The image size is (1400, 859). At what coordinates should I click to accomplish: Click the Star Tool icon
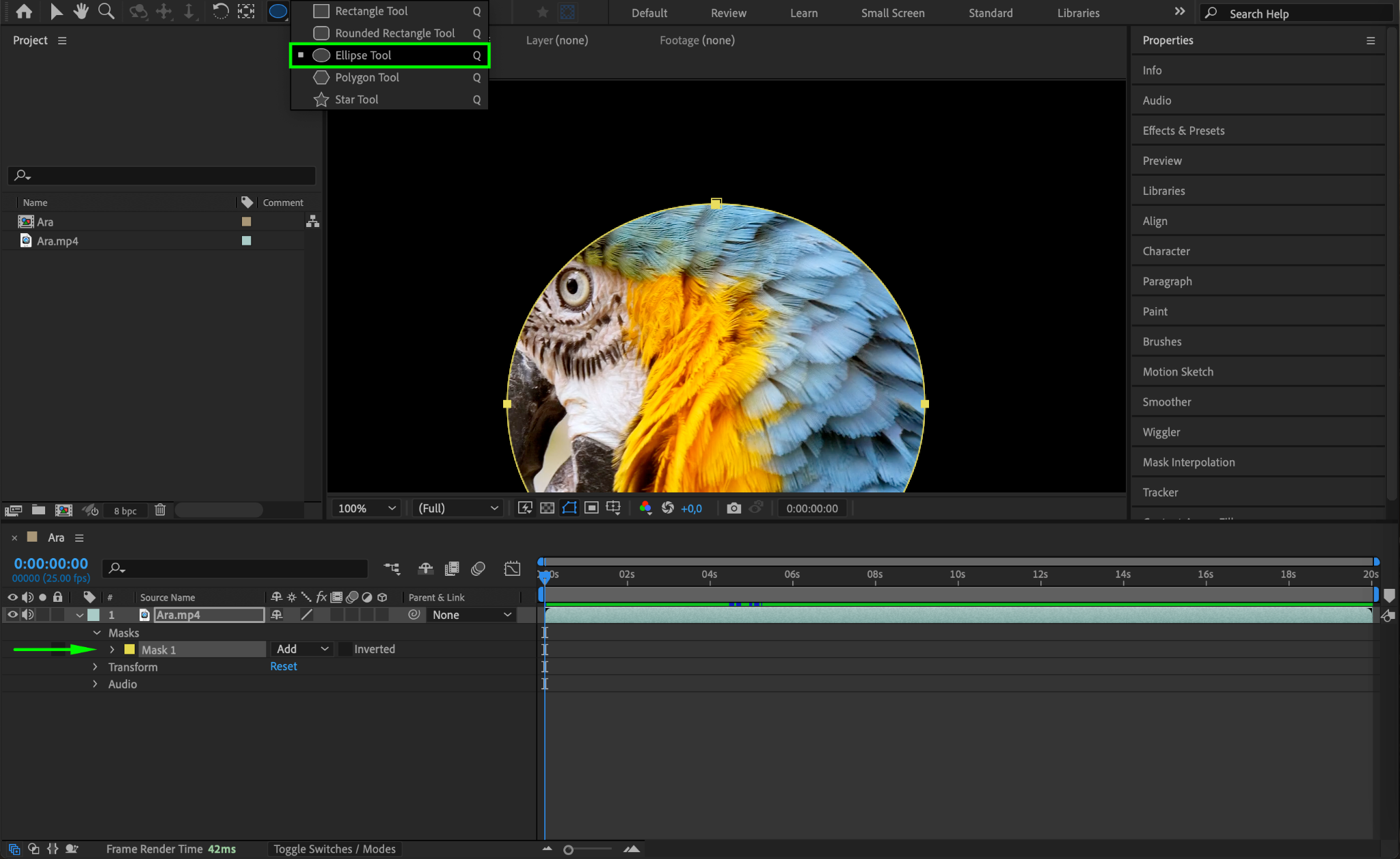pos(321,100)
